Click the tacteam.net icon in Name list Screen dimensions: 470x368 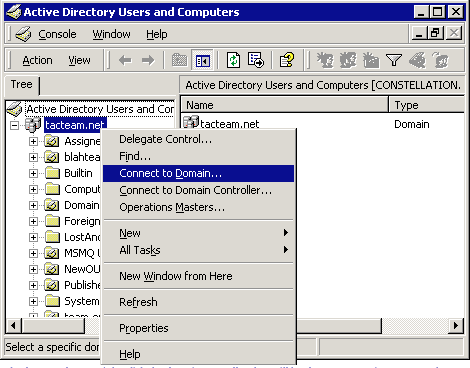click(x=191, y=123)
